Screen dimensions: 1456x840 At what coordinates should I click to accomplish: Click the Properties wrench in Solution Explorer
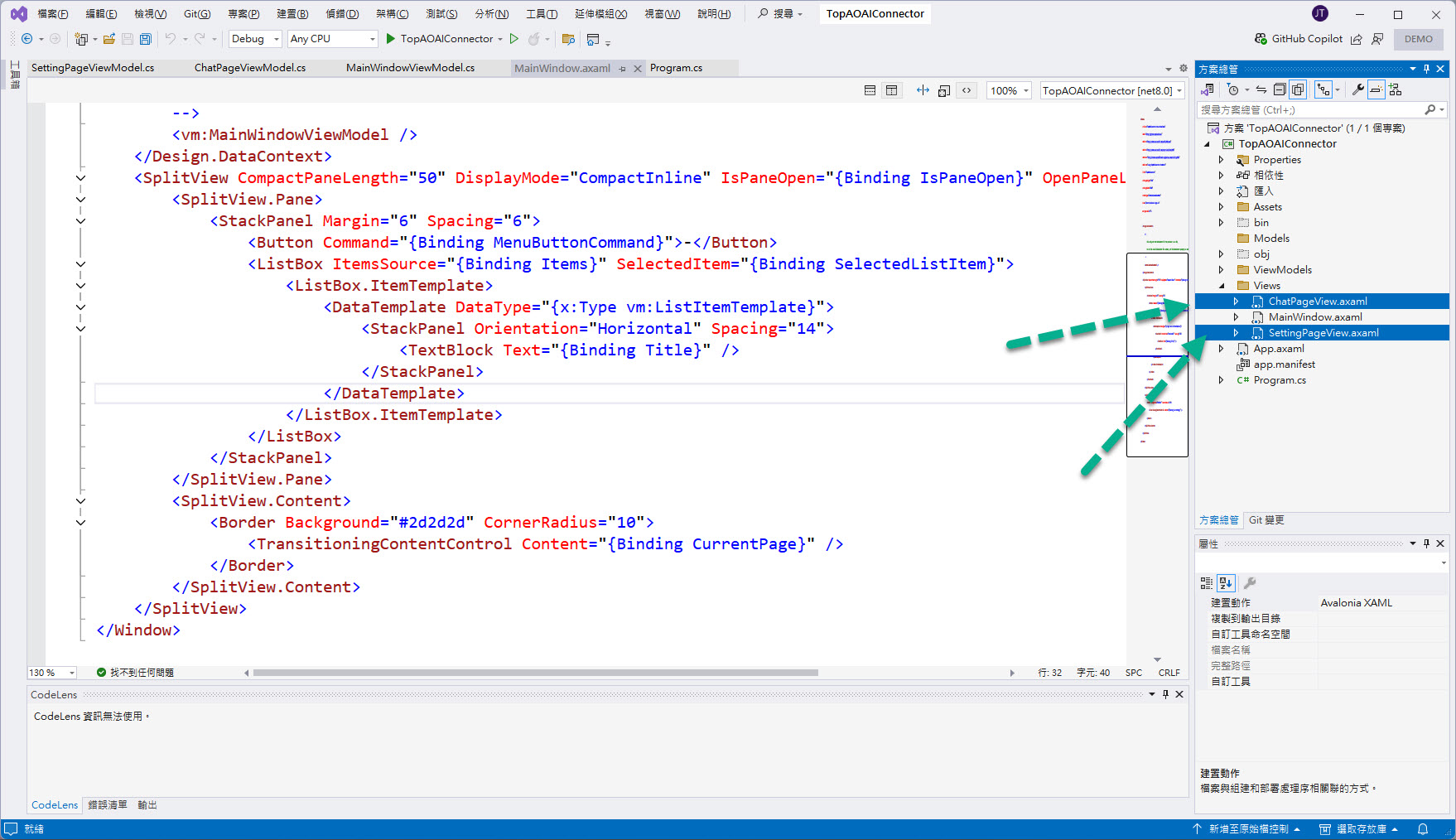coord(1357,89)
